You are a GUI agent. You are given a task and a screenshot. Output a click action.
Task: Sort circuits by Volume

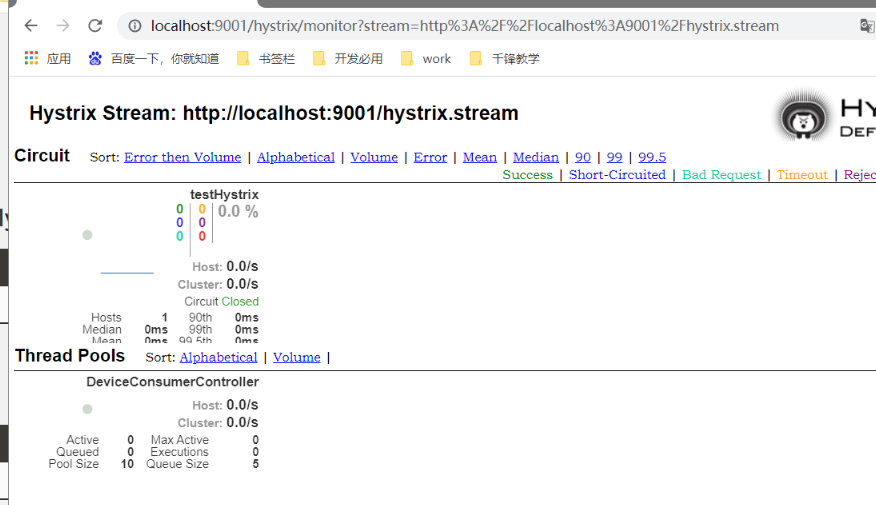point(374,158)
